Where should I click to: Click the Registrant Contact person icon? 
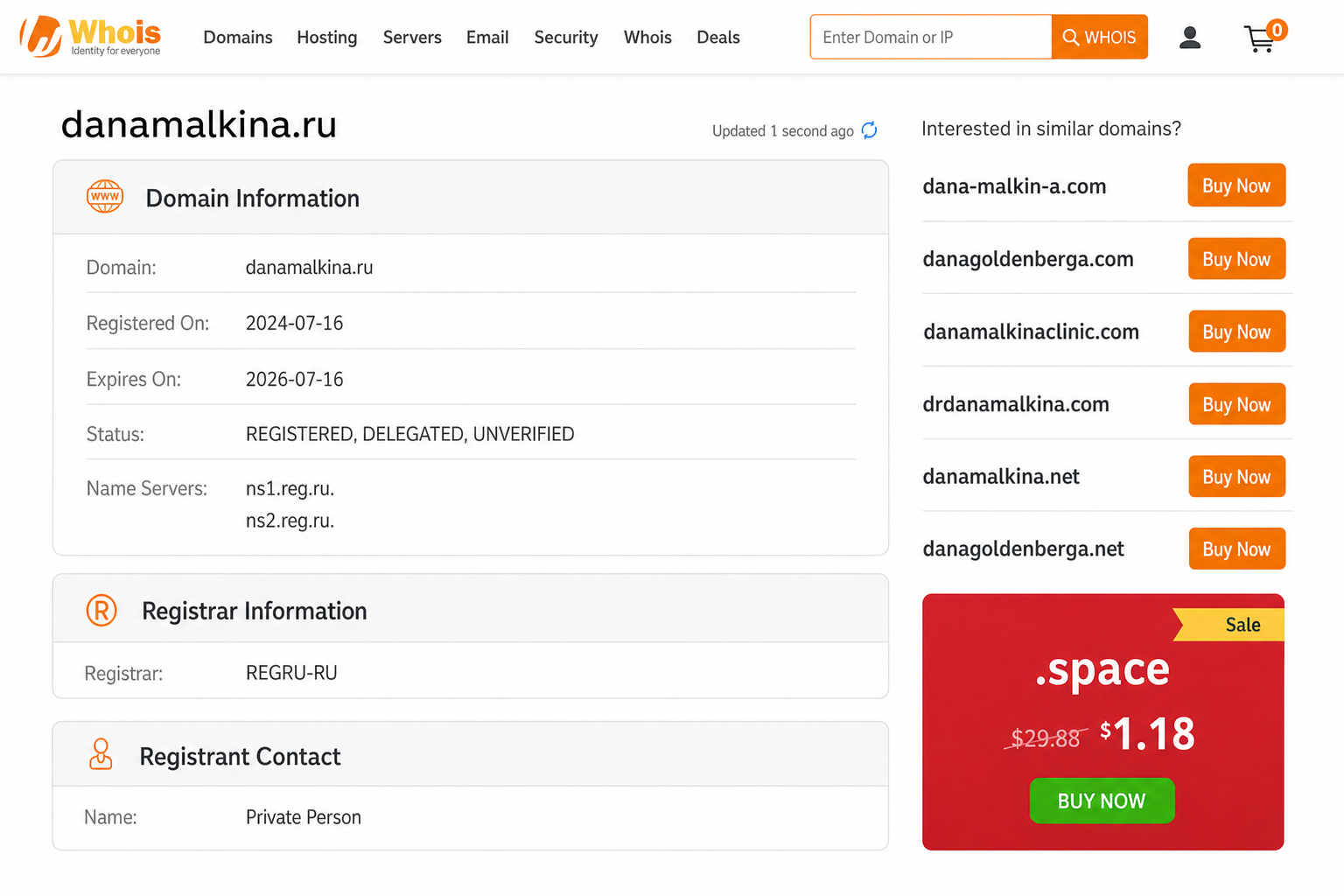coord(101,754)
